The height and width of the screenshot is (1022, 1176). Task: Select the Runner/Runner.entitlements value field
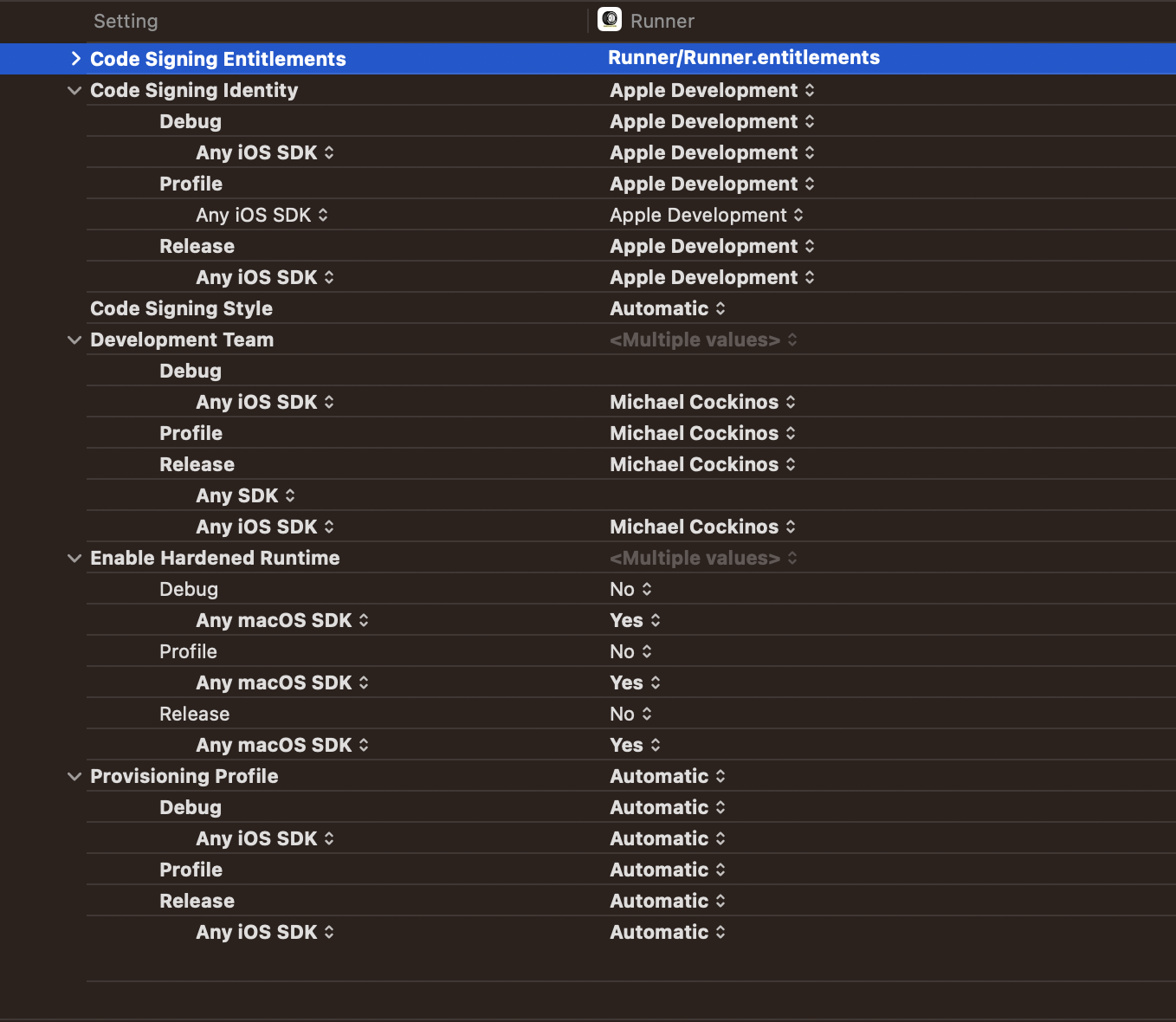(743, 58)
